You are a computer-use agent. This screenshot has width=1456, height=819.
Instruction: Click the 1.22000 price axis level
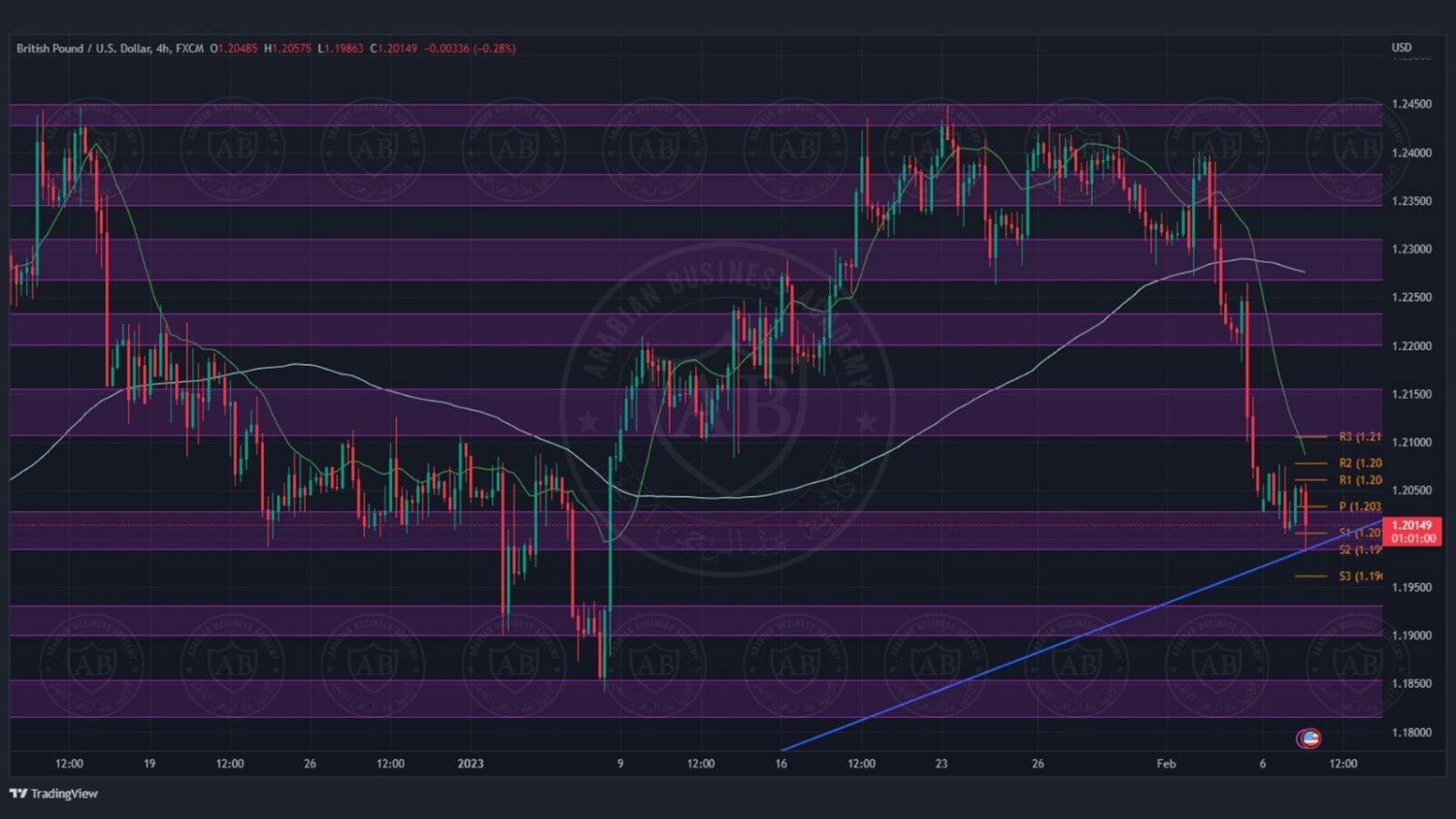click(x=1410, y=346)
